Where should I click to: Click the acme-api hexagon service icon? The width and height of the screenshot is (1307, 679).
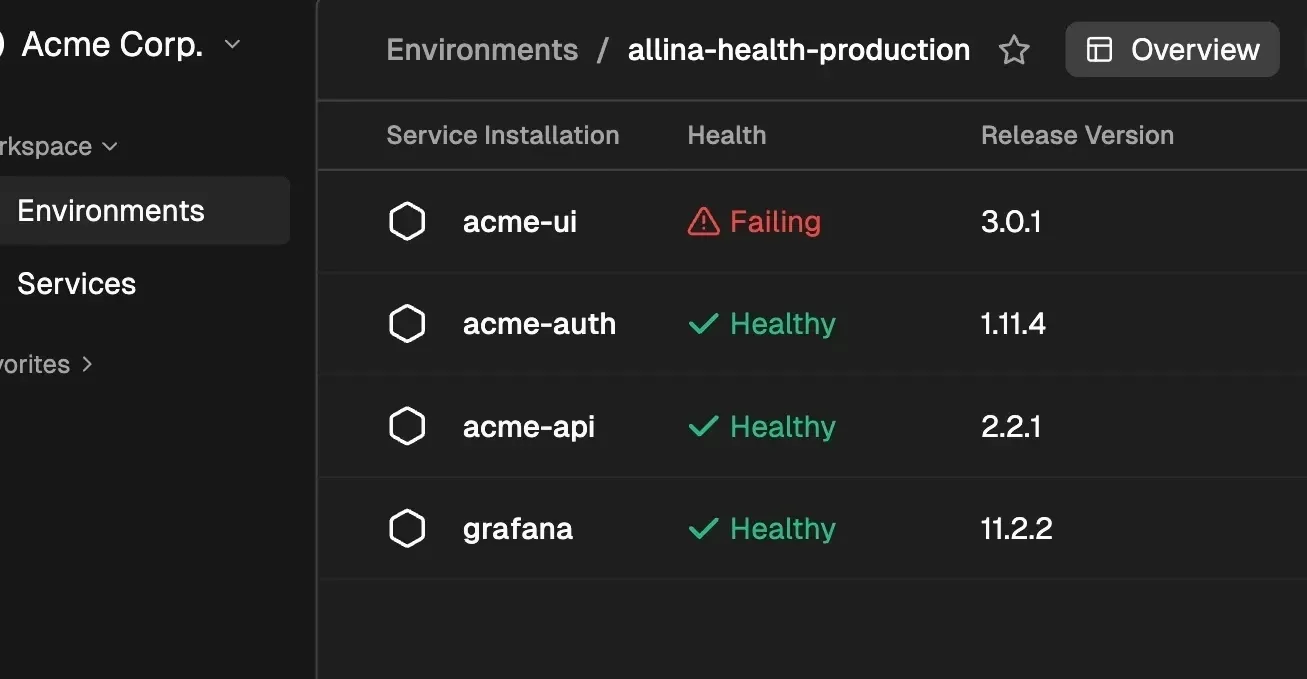[x=407, y=427]
